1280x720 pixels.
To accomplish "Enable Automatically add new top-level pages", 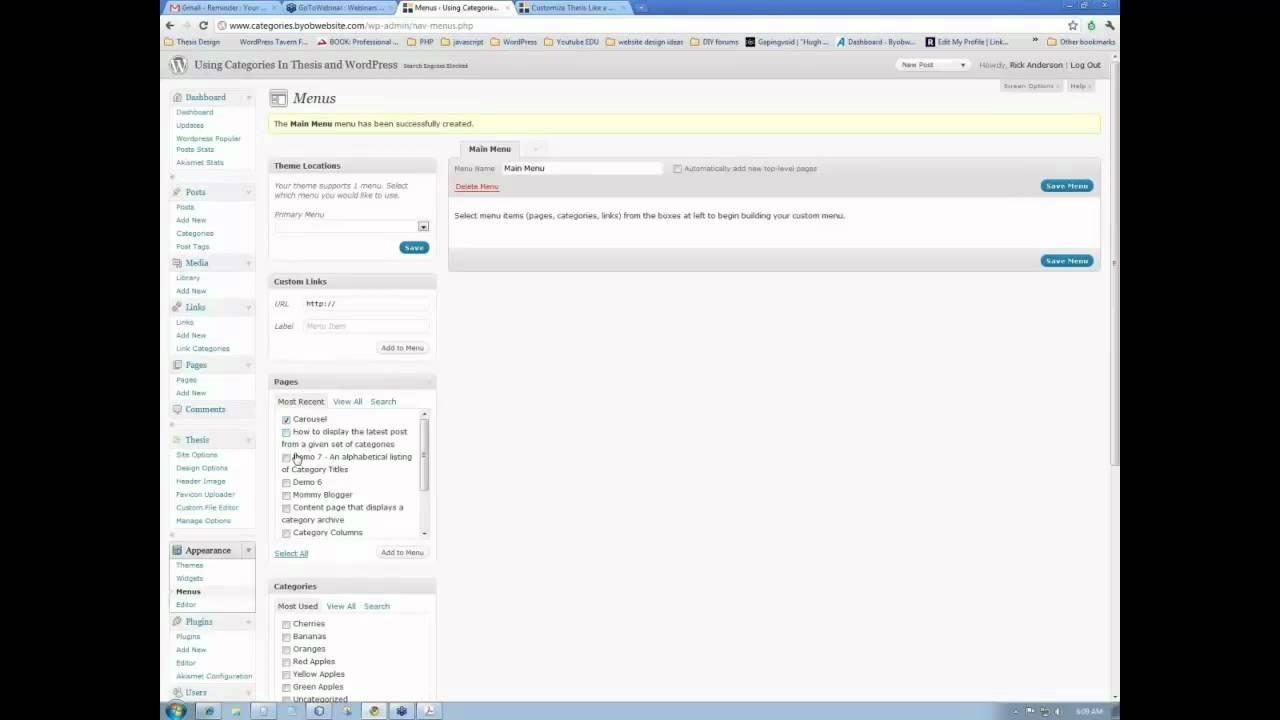I will point(677,169).
